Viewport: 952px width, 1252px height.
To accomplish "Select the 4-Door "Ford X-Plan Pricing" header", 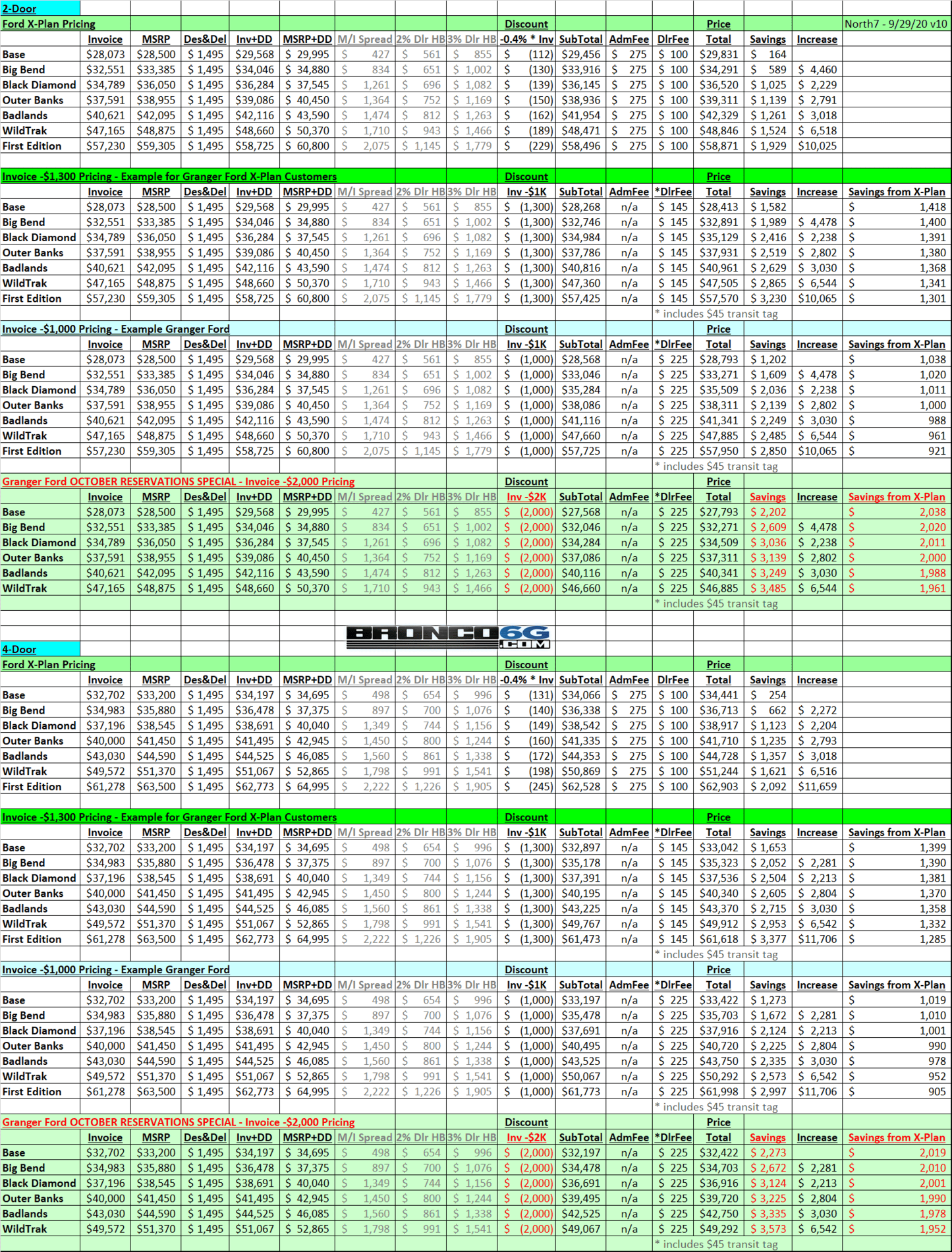I will (x=49, y=664).
